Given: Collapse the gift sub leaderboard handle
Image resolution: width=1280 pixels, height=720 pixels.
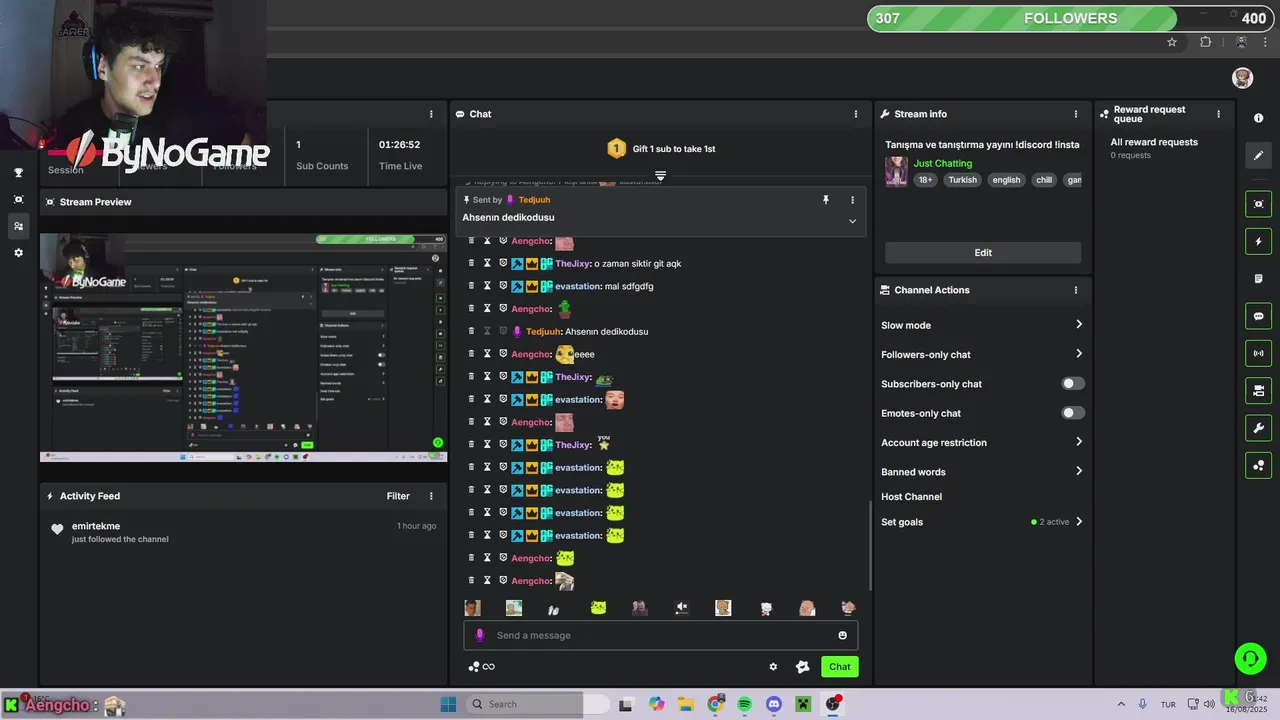Looking at the screenshot, I should (660, 176).
